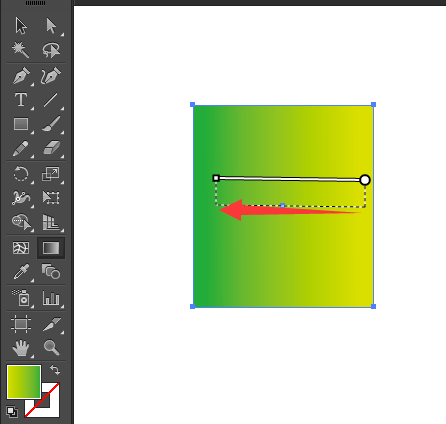Click the top-left anchor of the rectangle
Image resolution: width=446 pixels, height=424 pixels.
click(192, 105)
